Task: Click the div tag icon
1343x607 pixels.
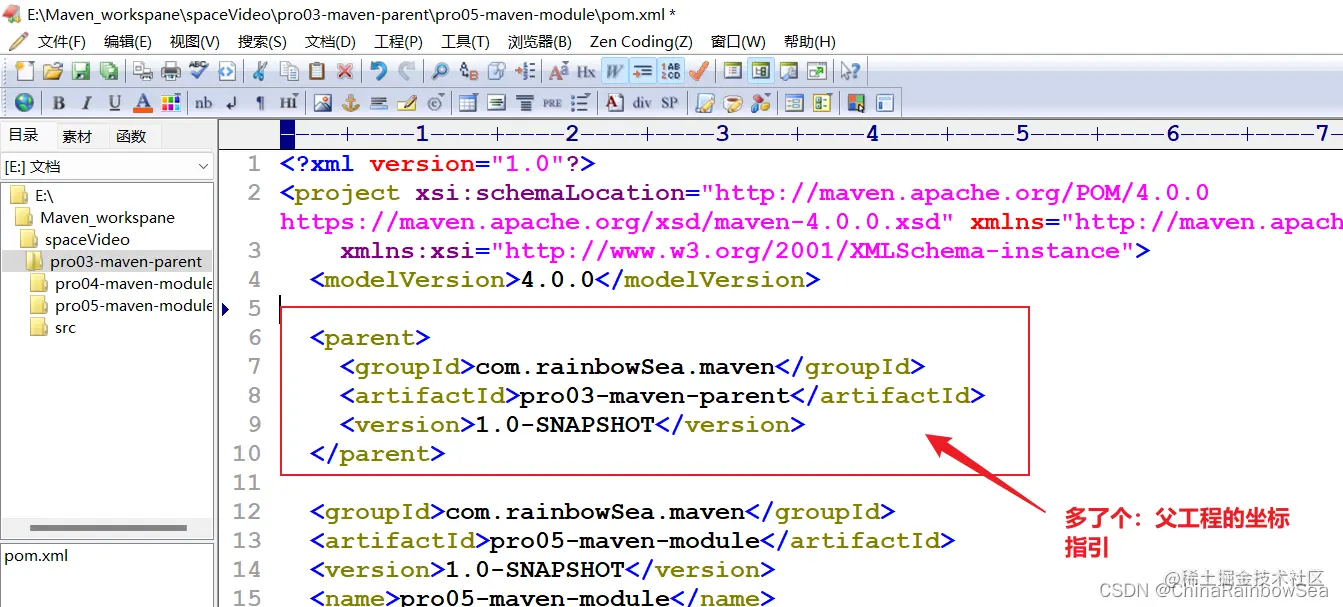Action: pos(642,102)
